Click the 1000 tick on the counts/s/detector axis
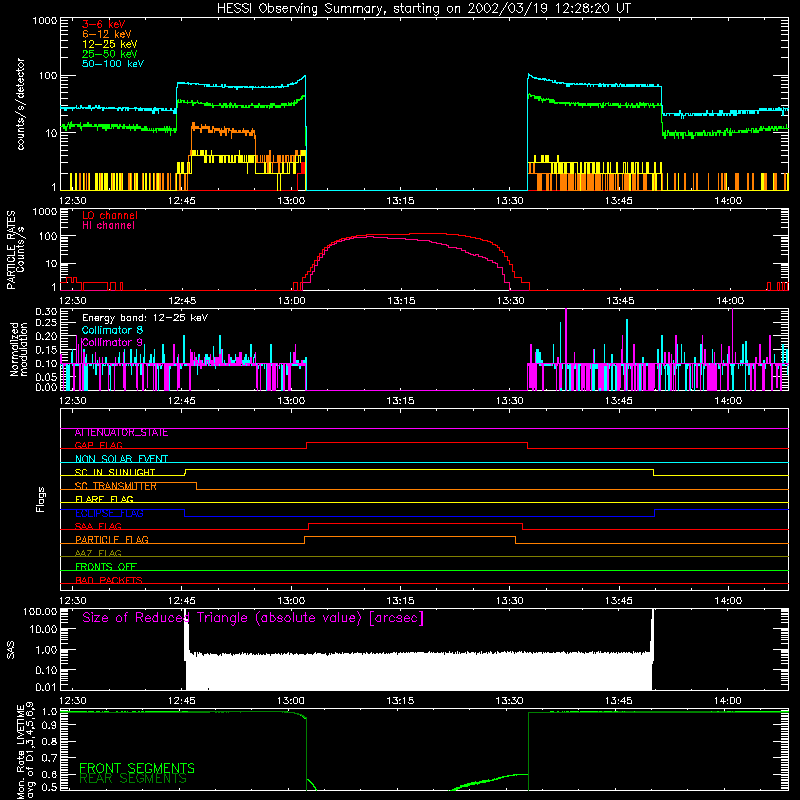 44,21
